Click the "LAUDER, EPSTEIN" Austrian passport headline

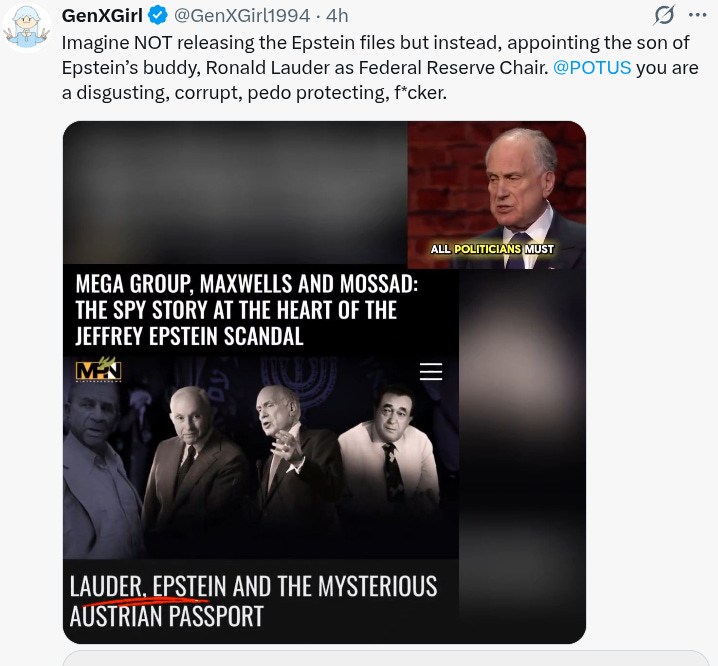click(x=253, y=600)
